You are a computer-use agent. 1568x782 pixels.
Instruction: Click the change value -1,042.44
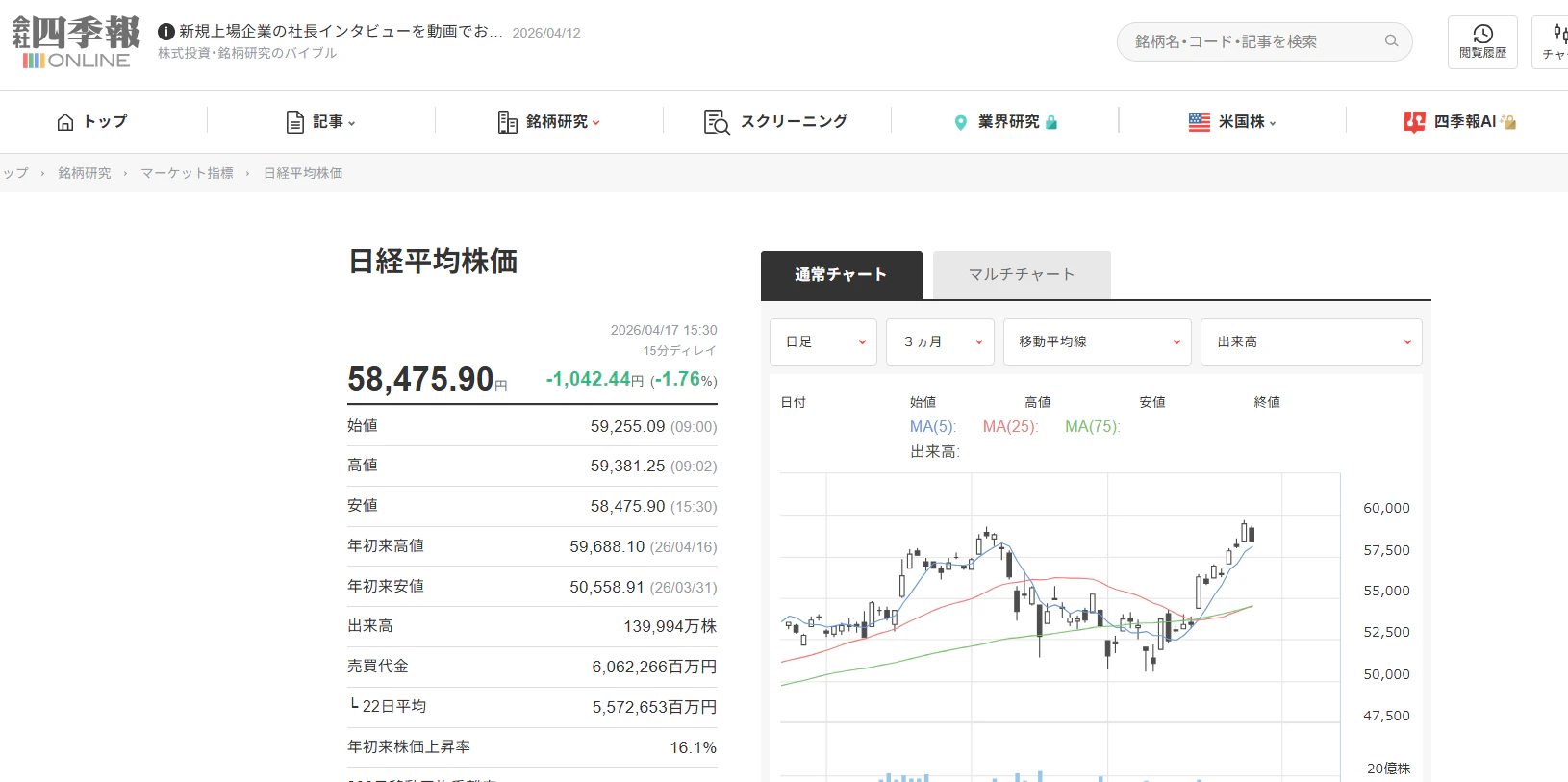(x=588, y=379)
